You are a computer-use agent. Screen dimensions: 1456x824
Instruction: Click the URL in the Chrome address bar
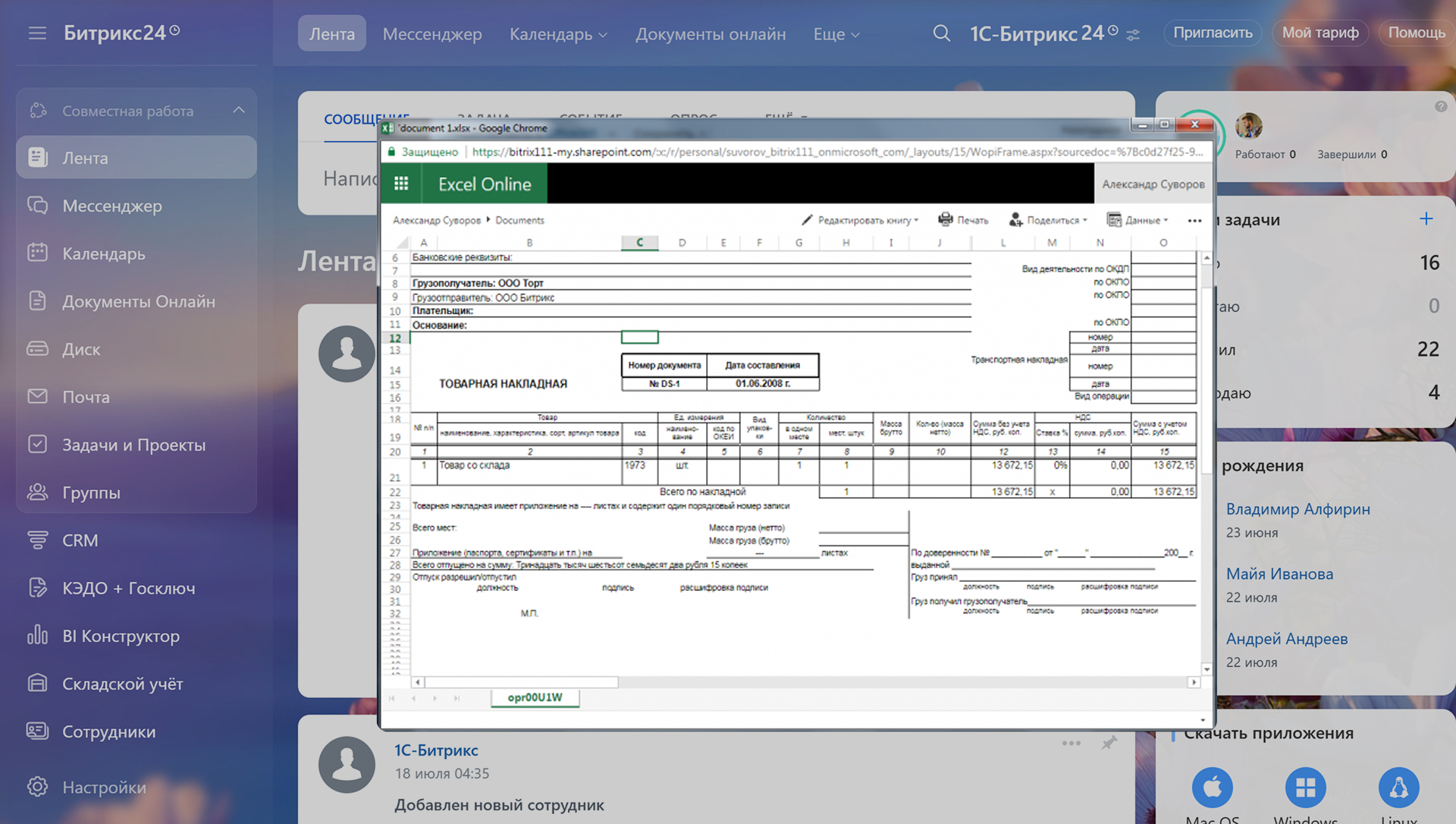coord(837,152)
